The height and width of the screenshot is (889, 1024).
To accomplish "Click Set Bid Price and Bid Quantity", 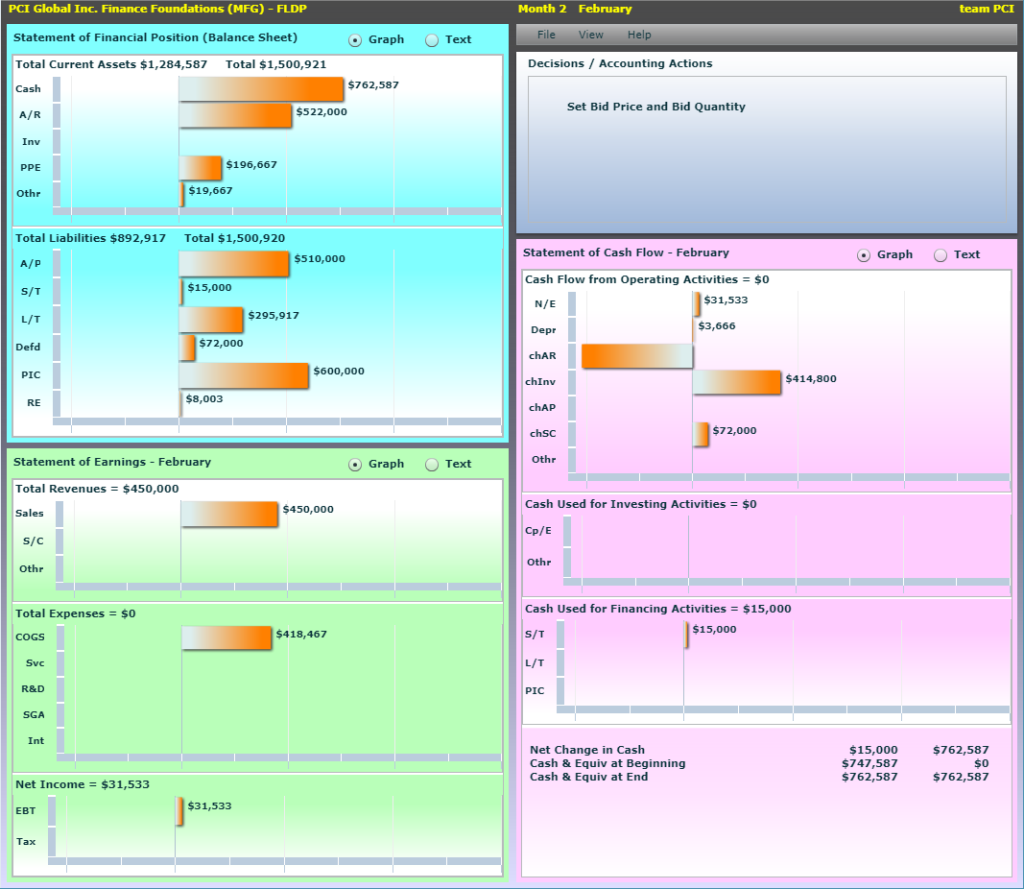I will click(656, 107).
